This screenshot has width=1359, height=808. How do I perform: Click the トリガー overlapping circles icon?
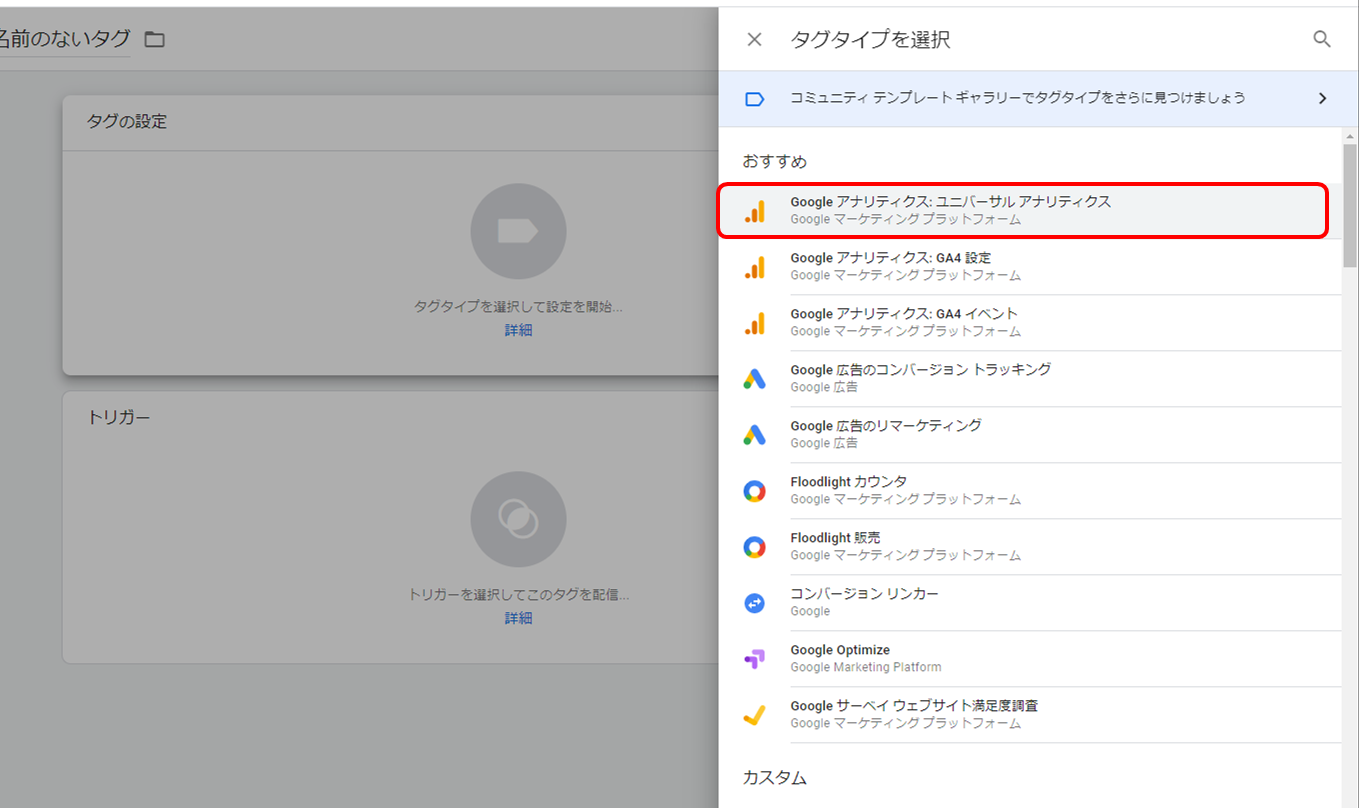tap(518, 519)
